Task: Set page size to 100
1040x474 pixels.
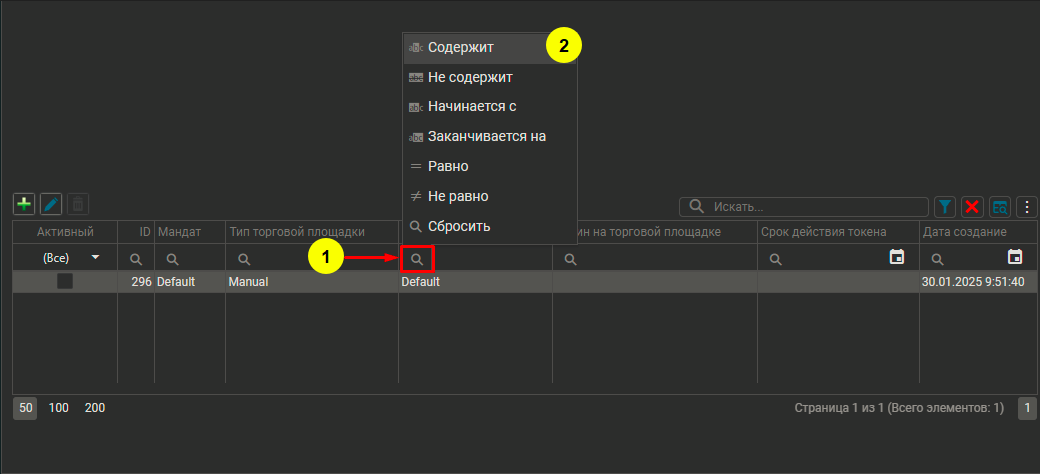Action: [x=59, y=408]
